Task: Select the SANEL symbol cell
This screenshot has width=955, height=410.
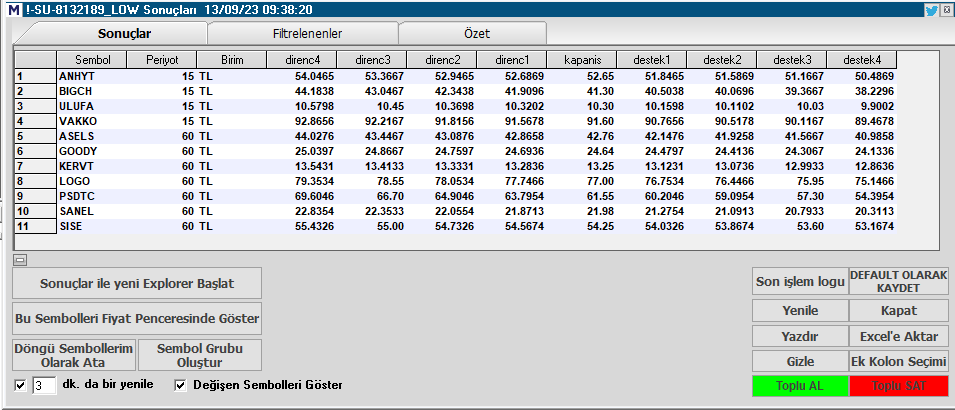Action: pos(92,211)
